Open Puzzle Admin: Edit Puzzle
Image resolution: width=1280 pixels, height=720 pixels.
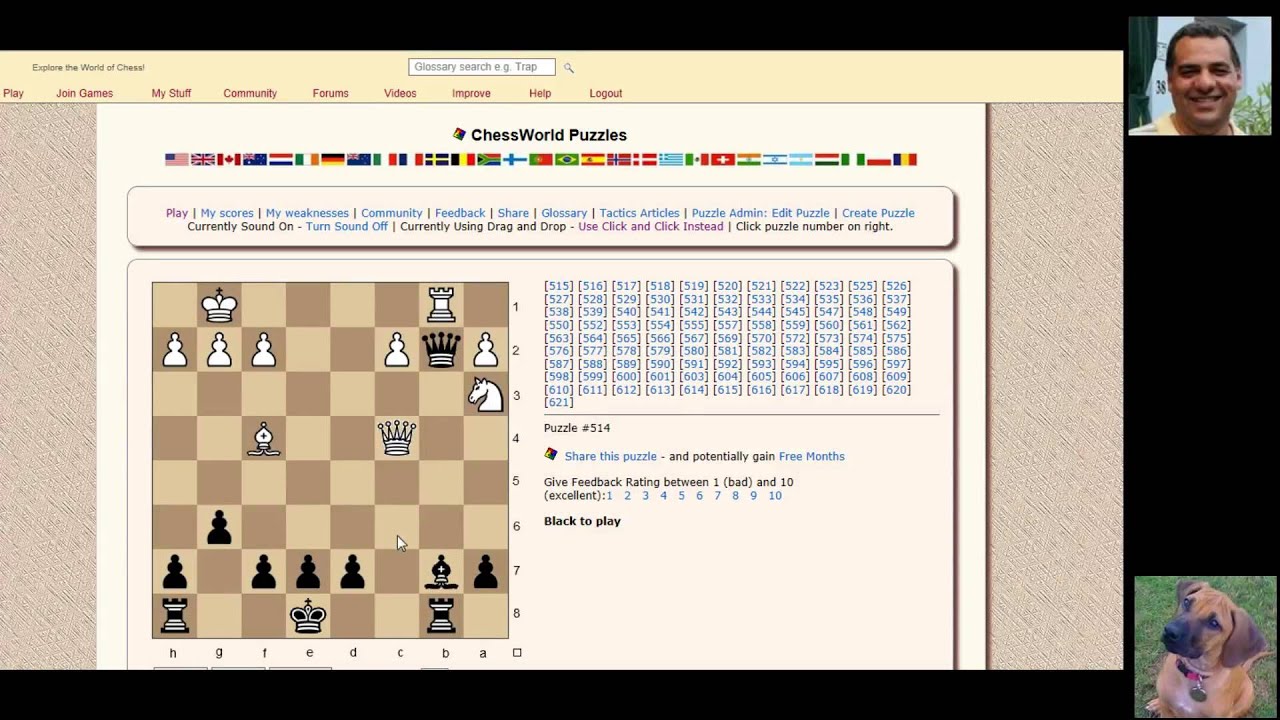point(761,213)
